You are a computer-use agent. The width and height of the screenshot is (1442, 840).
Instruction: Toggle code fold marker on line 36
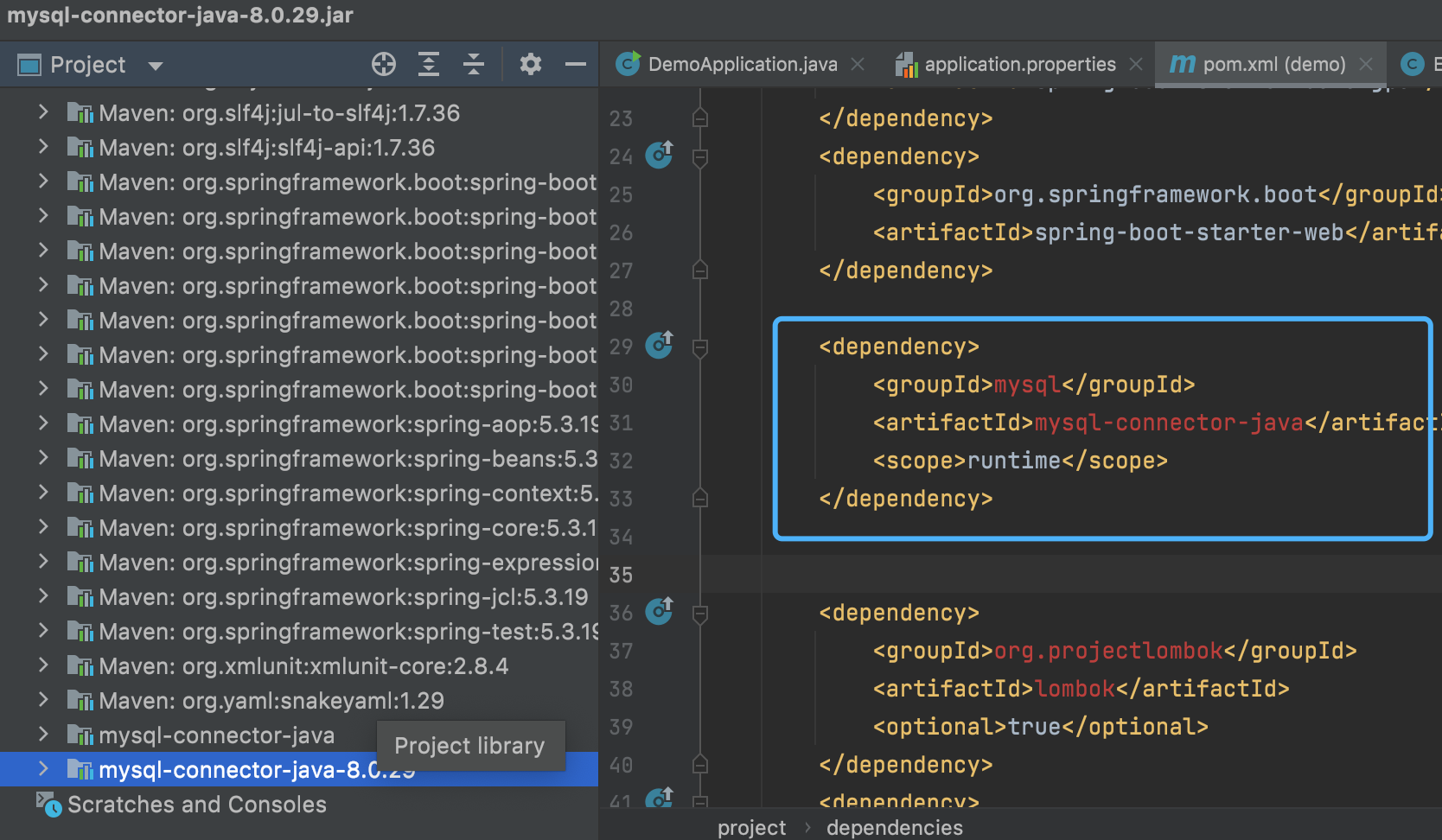pyautogui.click(x=700, y=614)
